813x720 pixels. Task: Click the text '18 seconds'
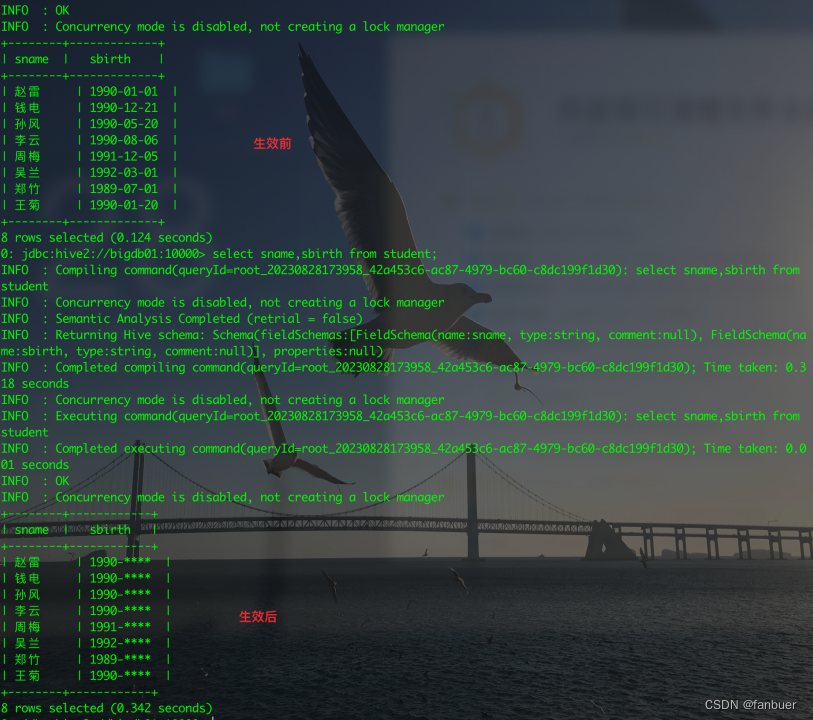[x=35, y=384]
